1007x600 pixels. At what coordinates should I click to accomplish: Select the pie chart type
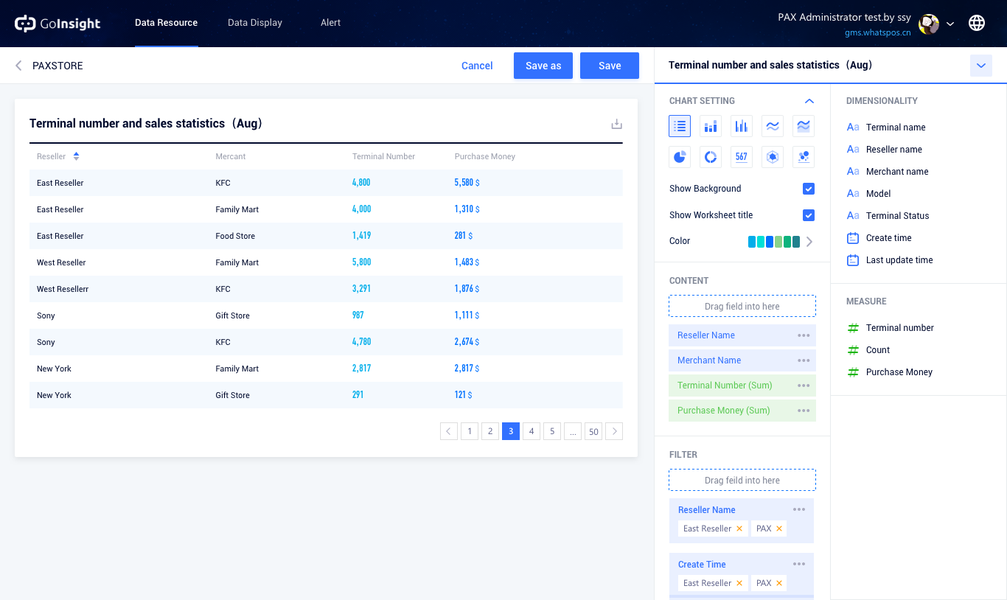pyautogui.click(x=679, y=157)
